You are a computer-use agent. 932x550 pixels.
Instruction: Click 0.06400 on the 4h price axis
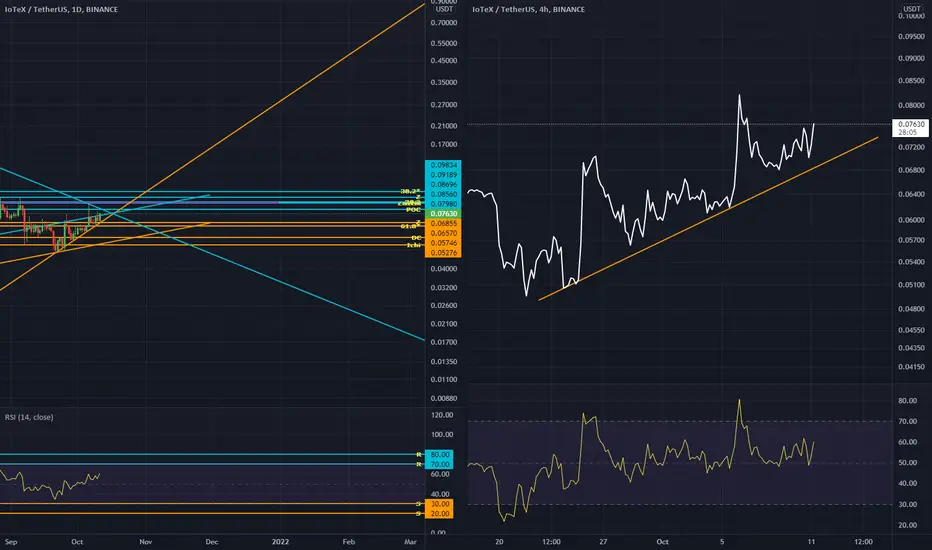[911, 194]
